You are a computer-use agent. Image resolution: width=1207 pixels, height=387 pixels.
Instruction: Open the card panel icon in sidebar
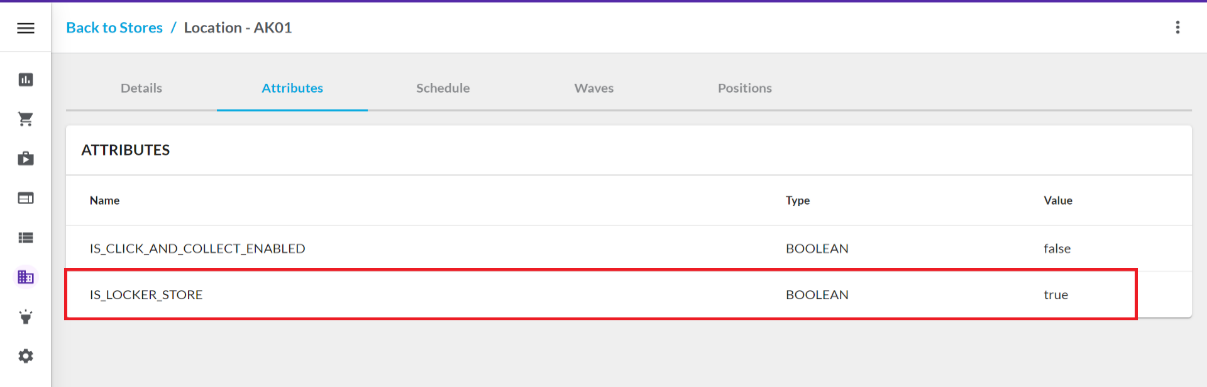26,198
